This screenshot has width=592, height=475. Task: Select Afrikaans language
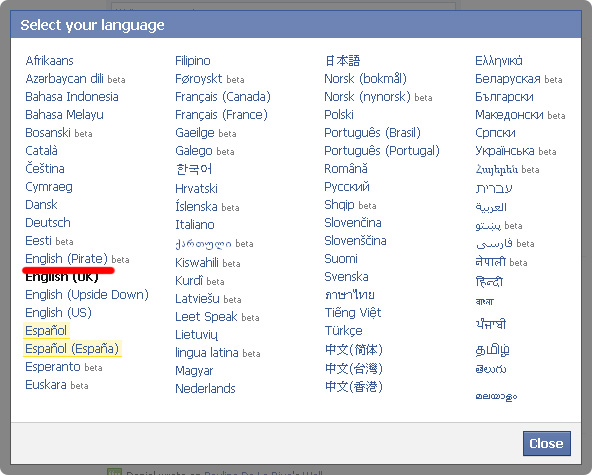49,60
